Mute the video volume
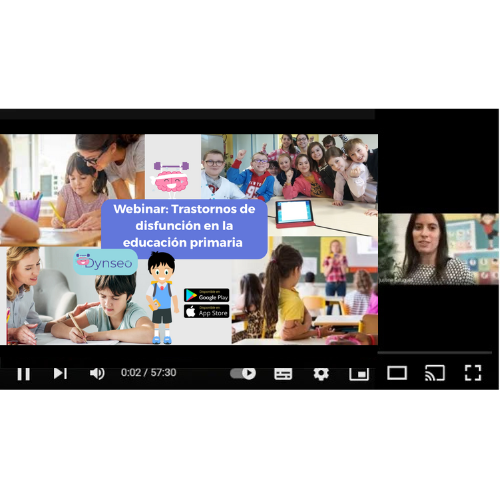This screenshot has height=500, width=500. 97,373
